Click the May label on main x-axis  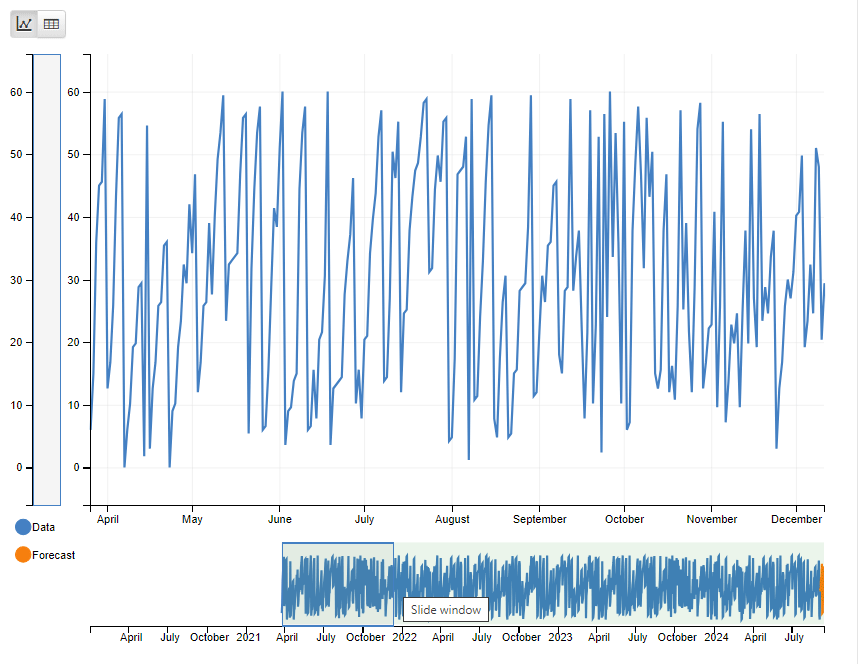192,520
